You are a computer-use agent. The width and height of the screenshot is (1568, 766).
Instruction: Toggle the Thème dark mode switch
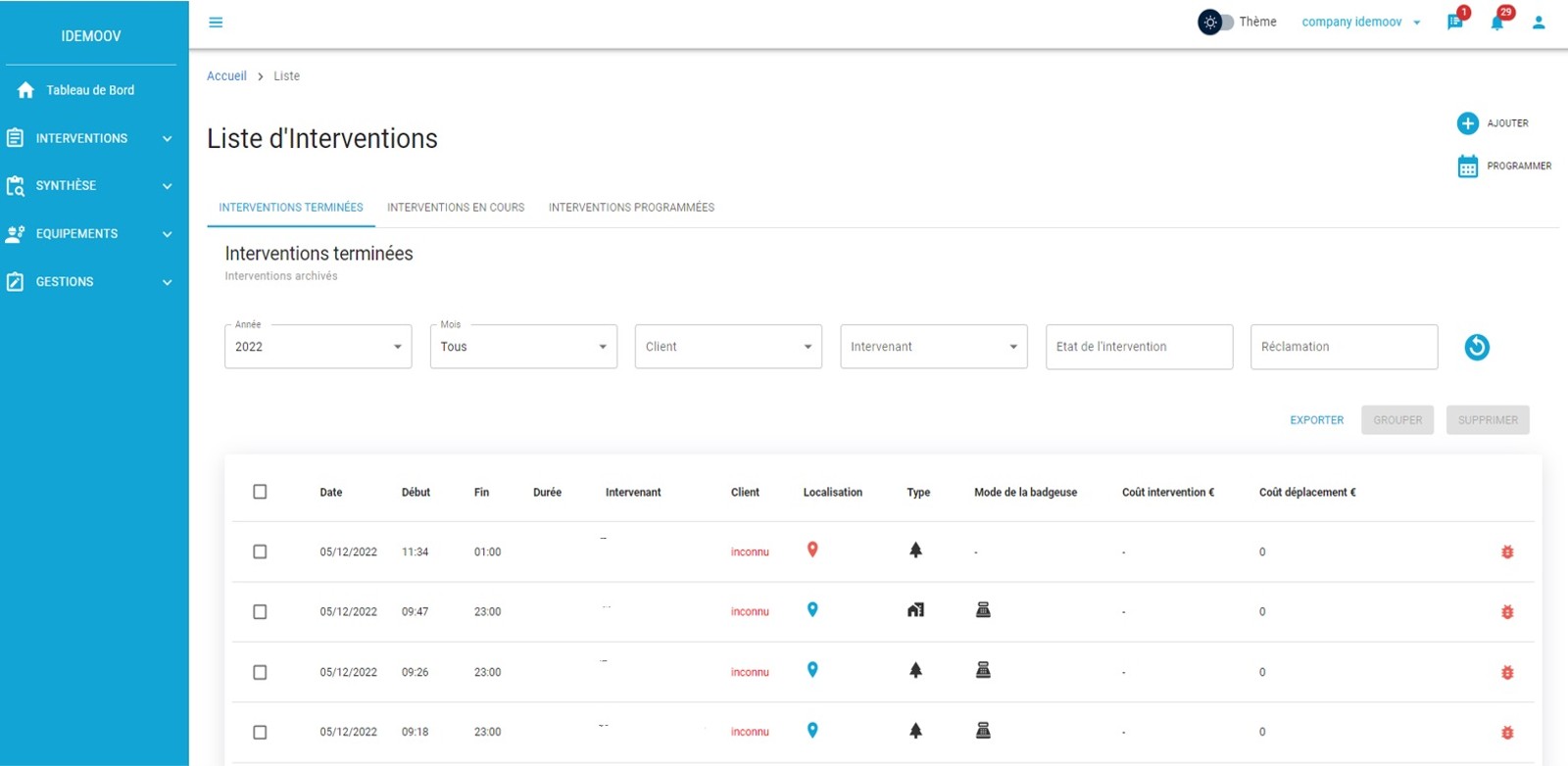[1215, 22]
